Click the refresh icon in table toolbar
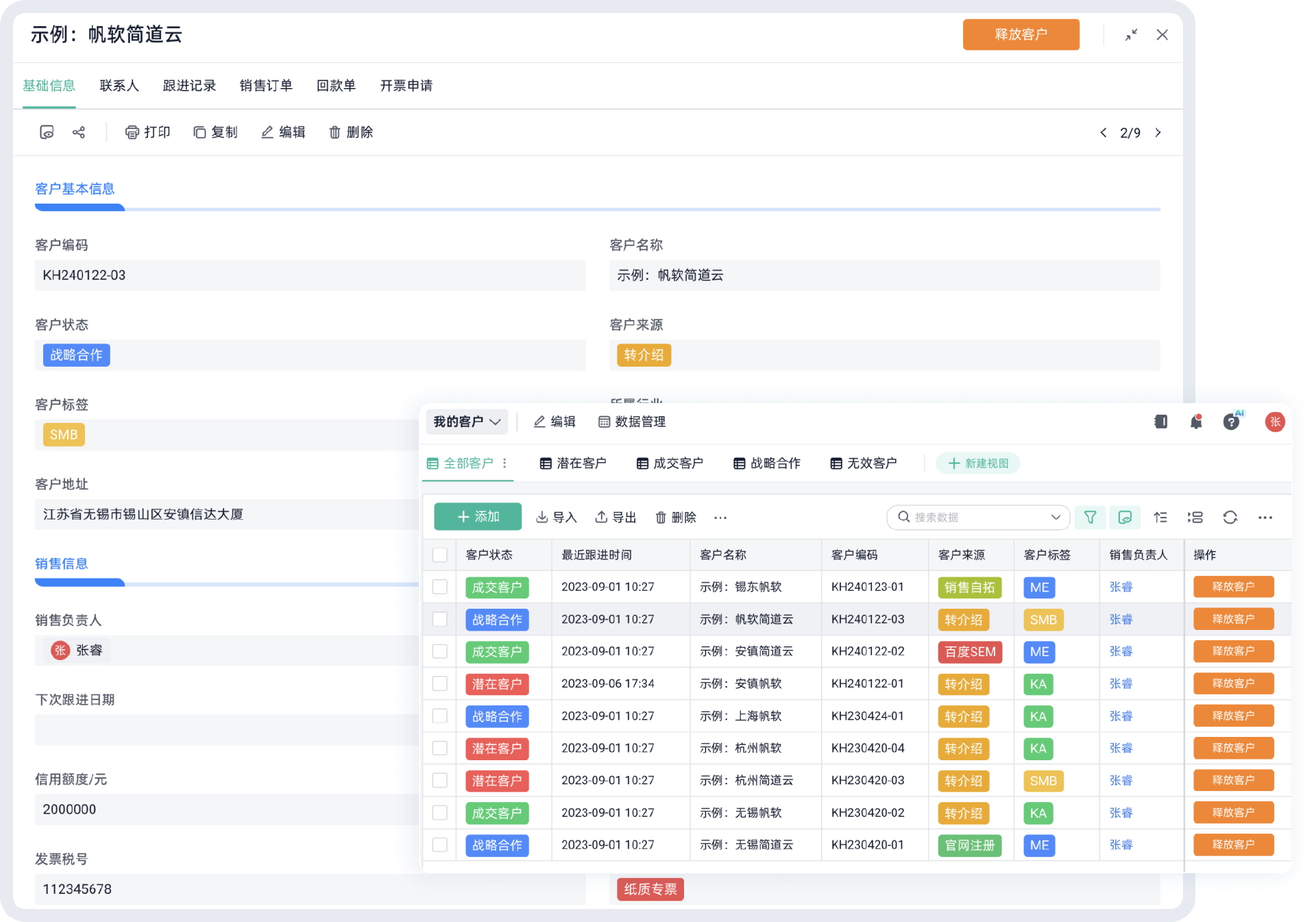The width and height of the screenshot is (1316, 922). [x=1230, y=518]
